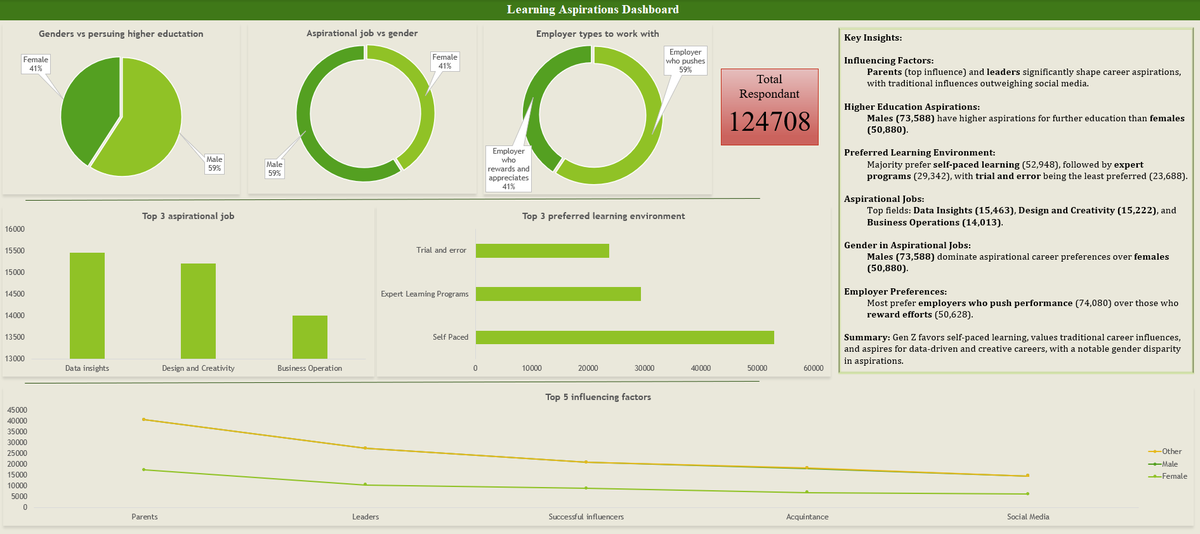Click the 45000 axis value
Screen dimensions: 1200x534
point(15,410)
